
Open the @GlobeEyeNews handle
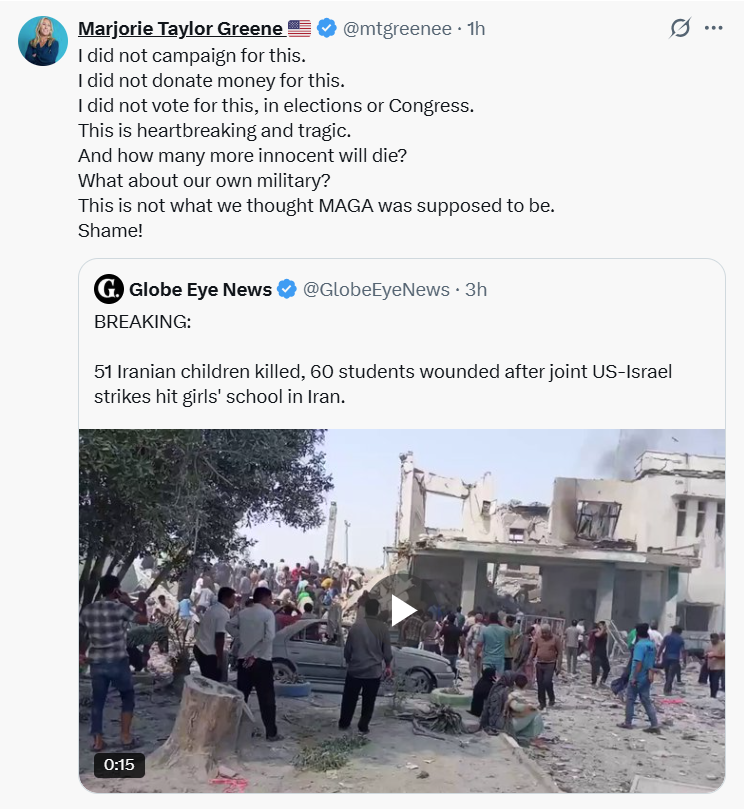click(x=376, y=289)
